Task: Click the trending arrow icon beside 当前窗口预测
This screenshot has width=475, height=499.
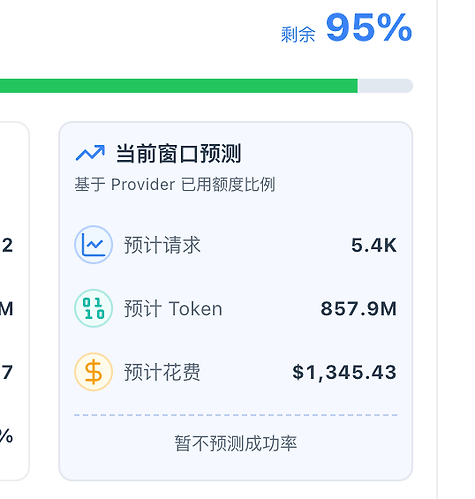Action: (90, 153)
